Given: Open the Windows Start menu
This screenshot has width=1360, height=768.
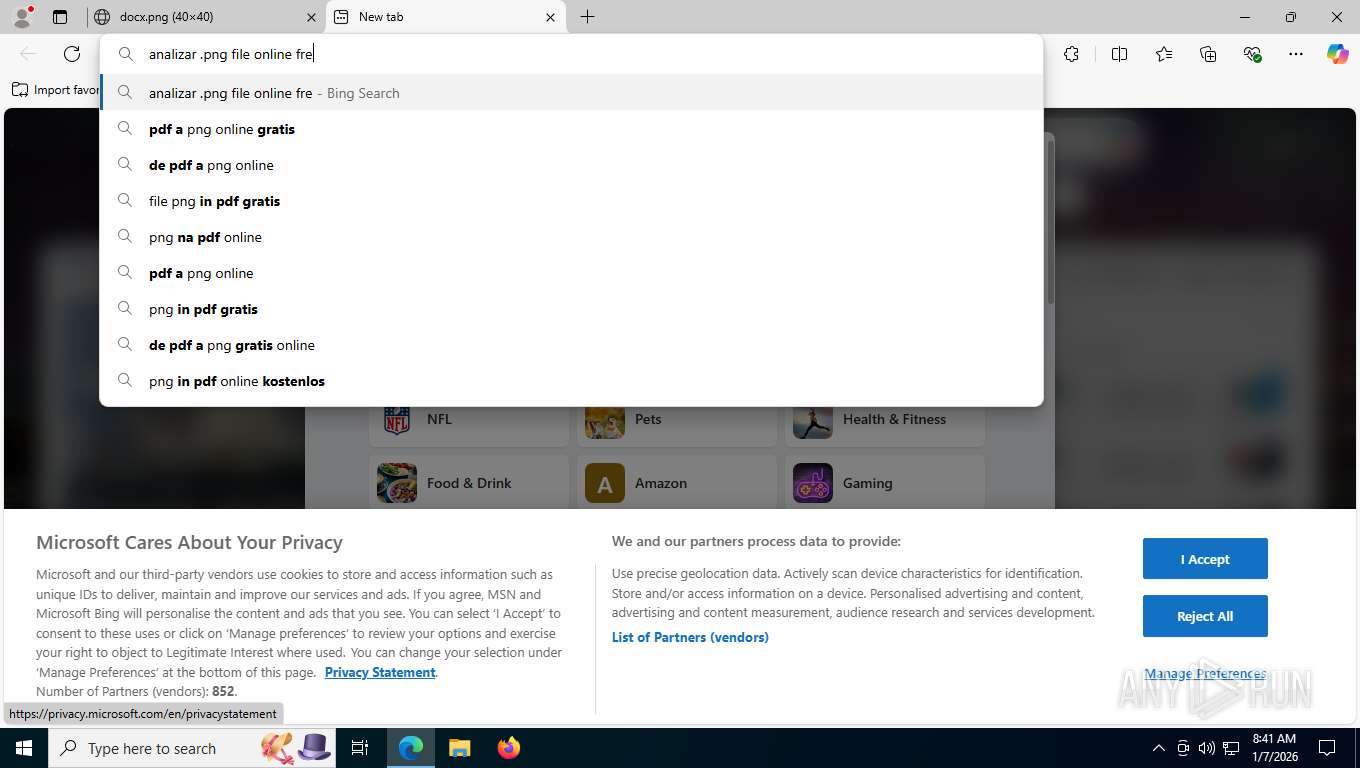Looking at the screenshot, I should click(23, 748).
